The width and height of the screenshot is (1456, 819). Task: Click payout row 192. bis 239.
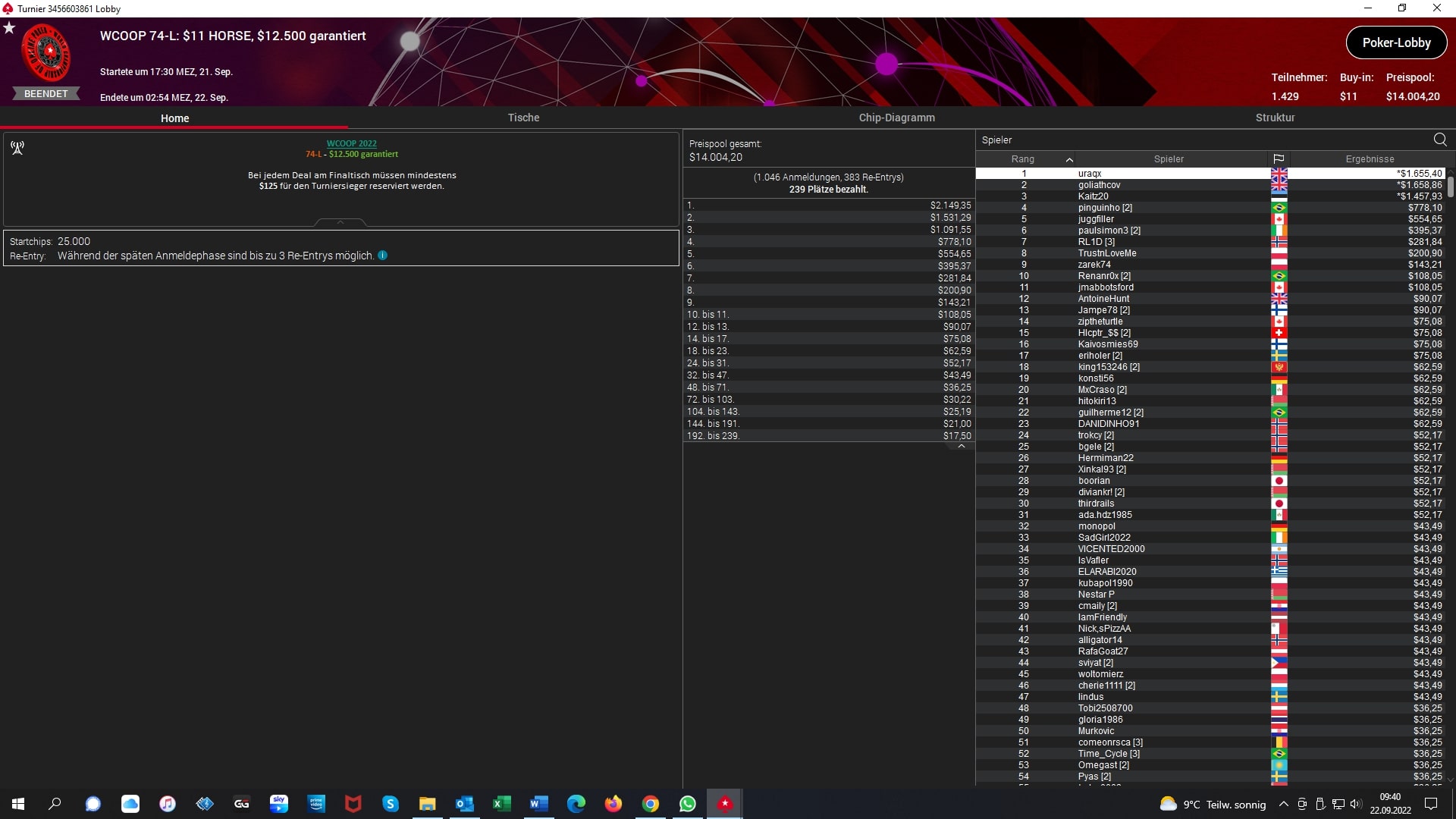tap(829, 436)
